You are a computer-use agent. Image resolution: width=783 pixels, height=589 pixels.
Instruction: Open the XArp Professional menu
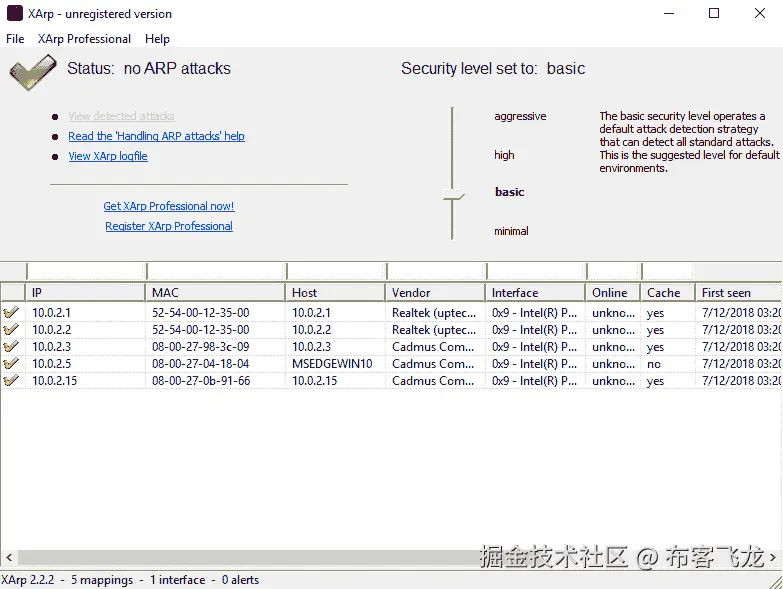(x=84, y=39)
